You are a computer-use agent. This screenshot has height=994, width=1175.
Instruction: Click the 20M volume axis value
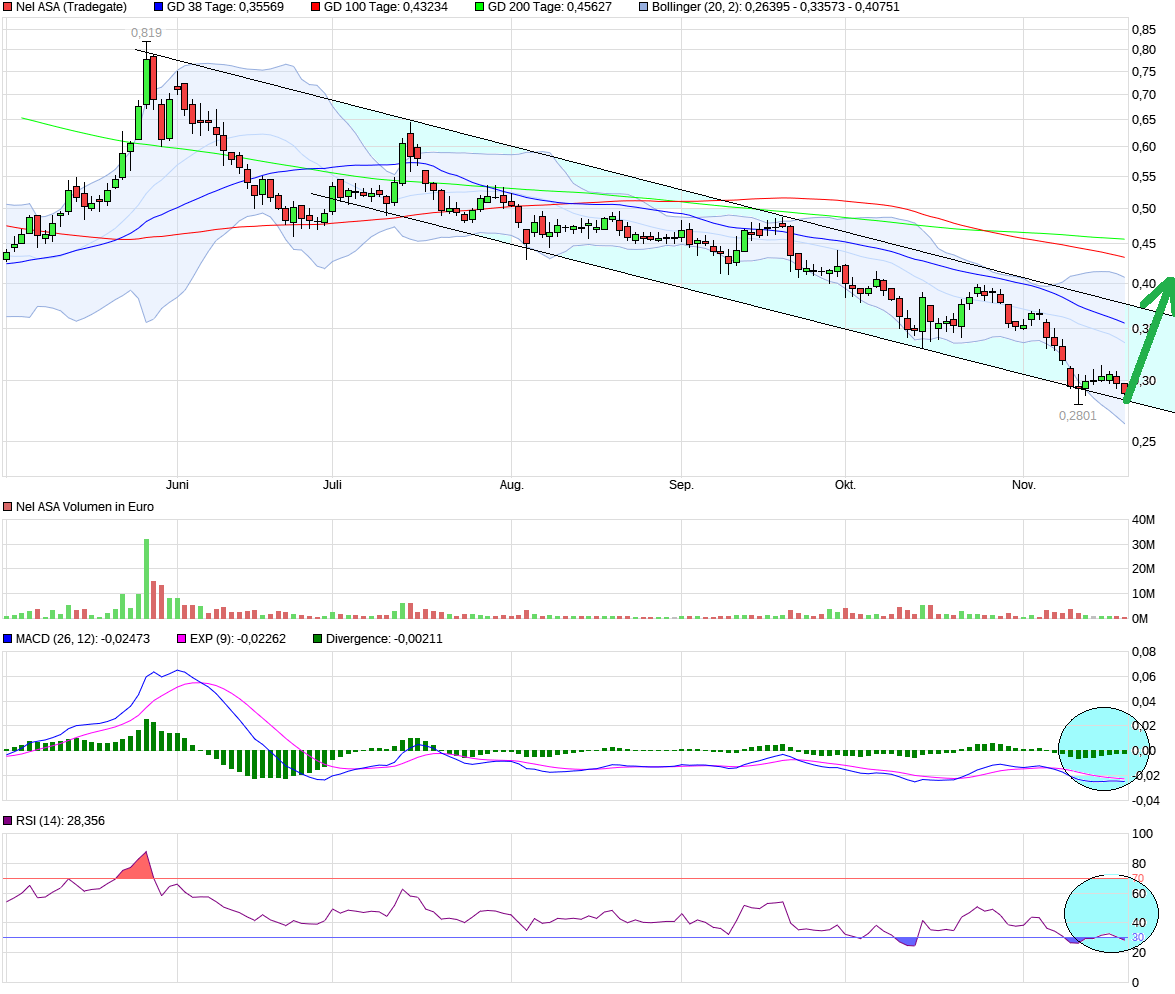click(x=1144, y=569)
